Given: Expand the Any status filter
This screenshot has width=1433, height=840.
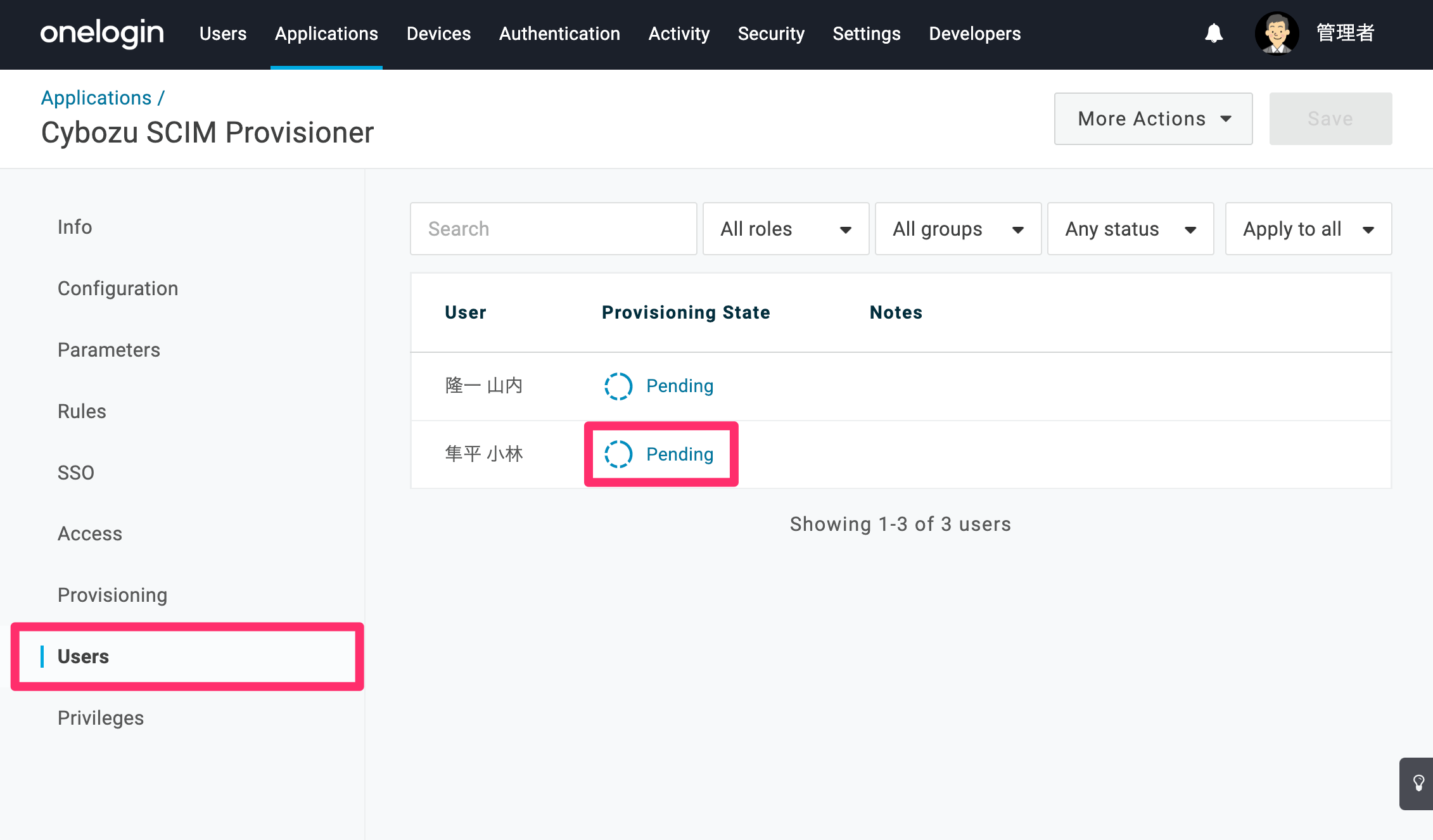Looking at the screenshot, I should pyautogui.click(x=1130, y=229).
